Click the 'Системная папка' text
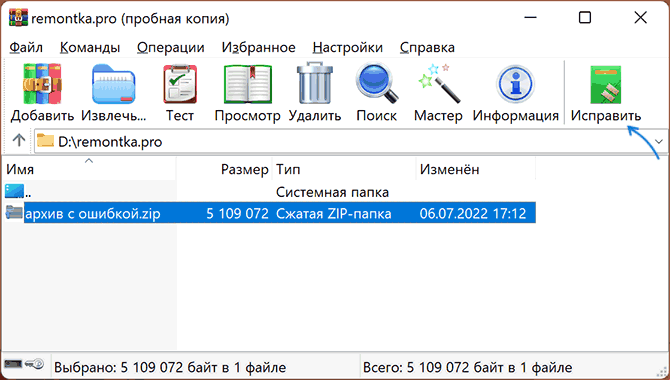The width and height of the screenshot is (670, 380). tap(332, 192)
